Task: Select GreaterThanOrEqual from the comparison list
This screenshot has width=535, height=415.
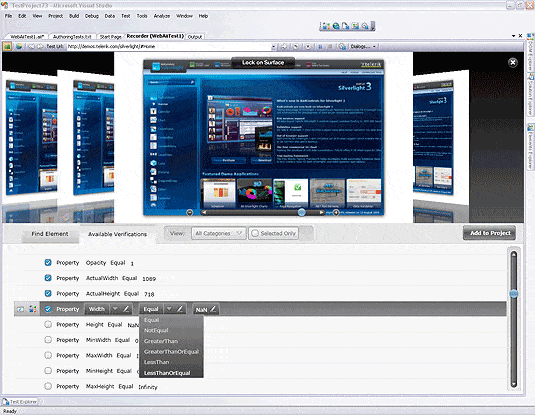Action: 171,352
